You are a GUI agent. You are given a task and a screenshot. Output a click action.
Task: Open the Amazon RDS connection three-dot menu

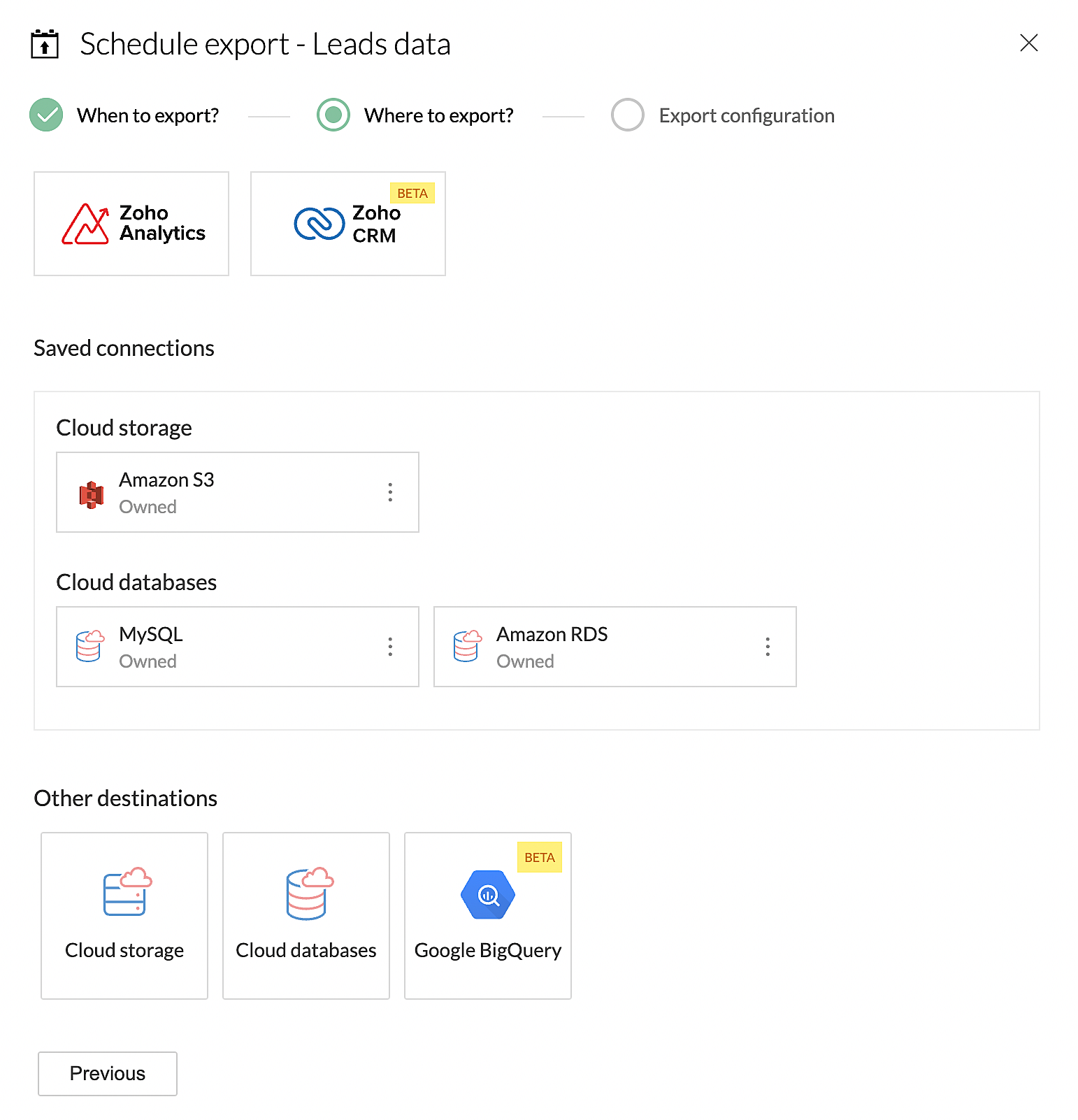point(768,647)
